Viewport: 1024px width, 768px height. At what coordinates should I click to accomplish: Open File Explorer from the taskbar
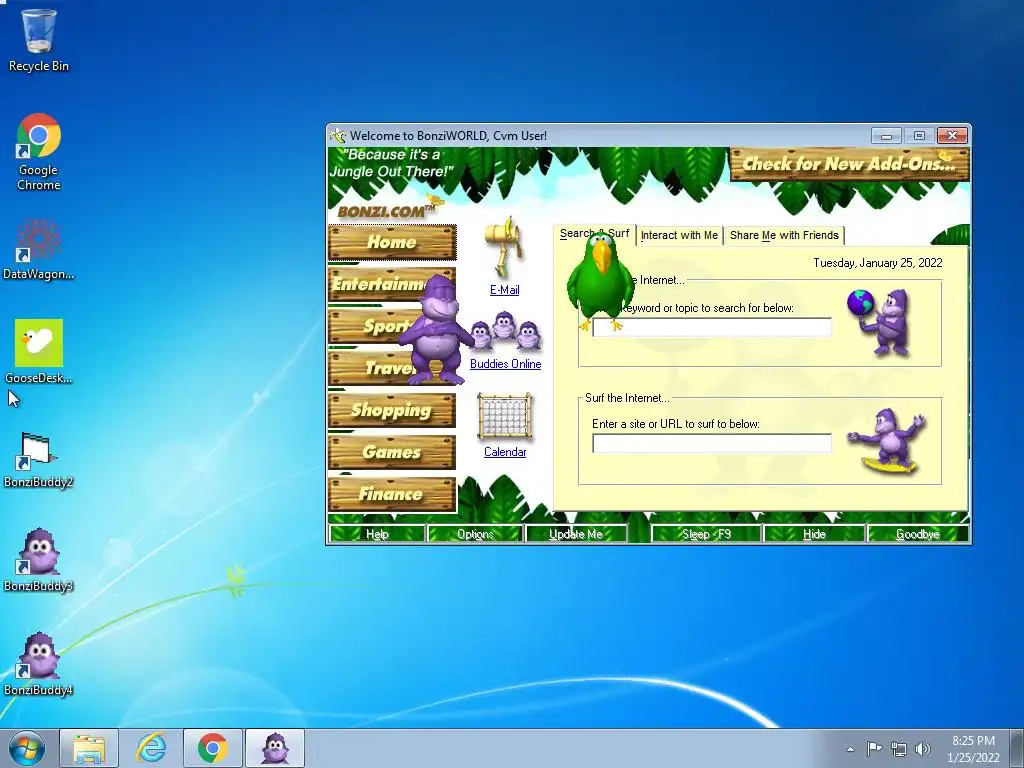(x=89, y=748)
